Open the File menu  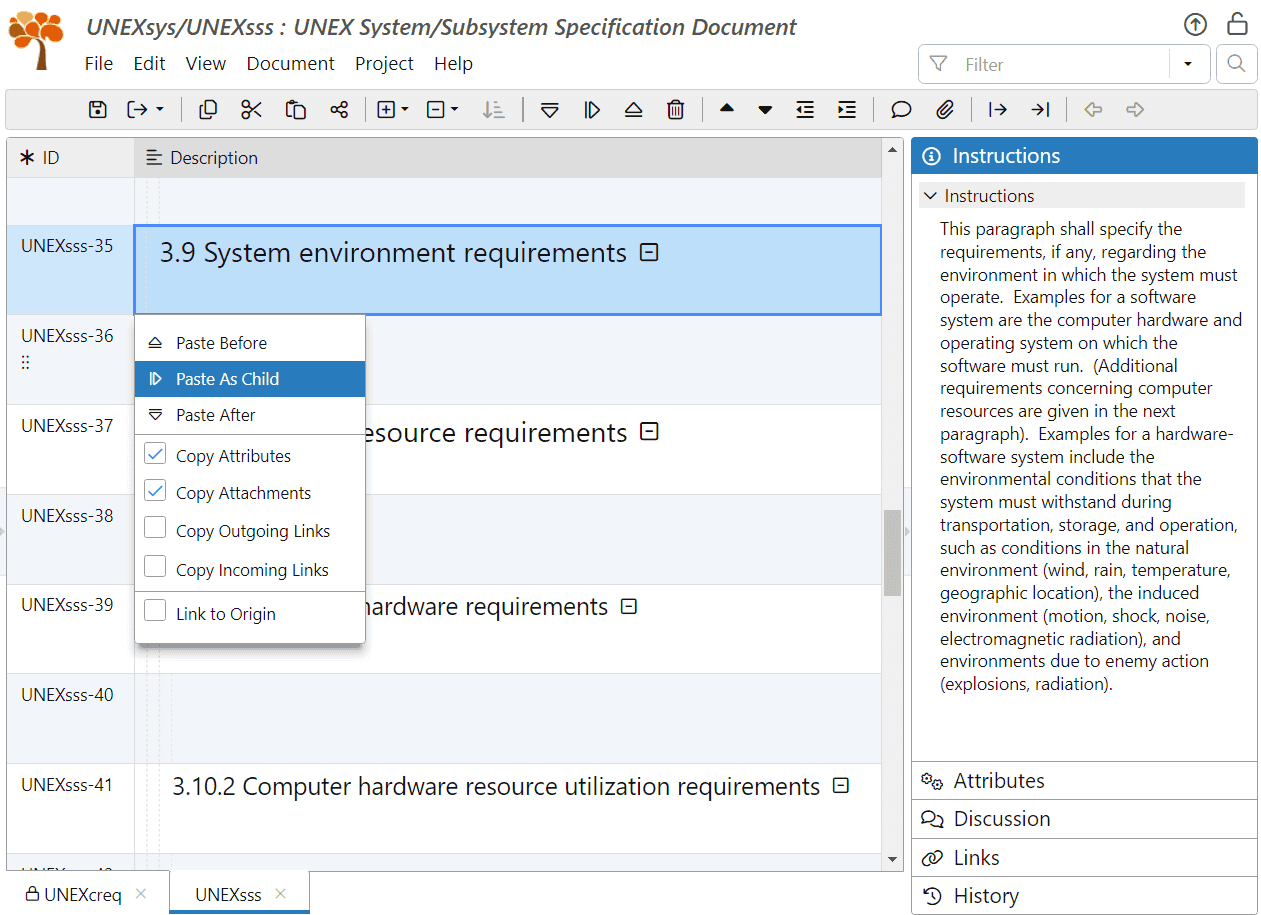click(99, 64)
